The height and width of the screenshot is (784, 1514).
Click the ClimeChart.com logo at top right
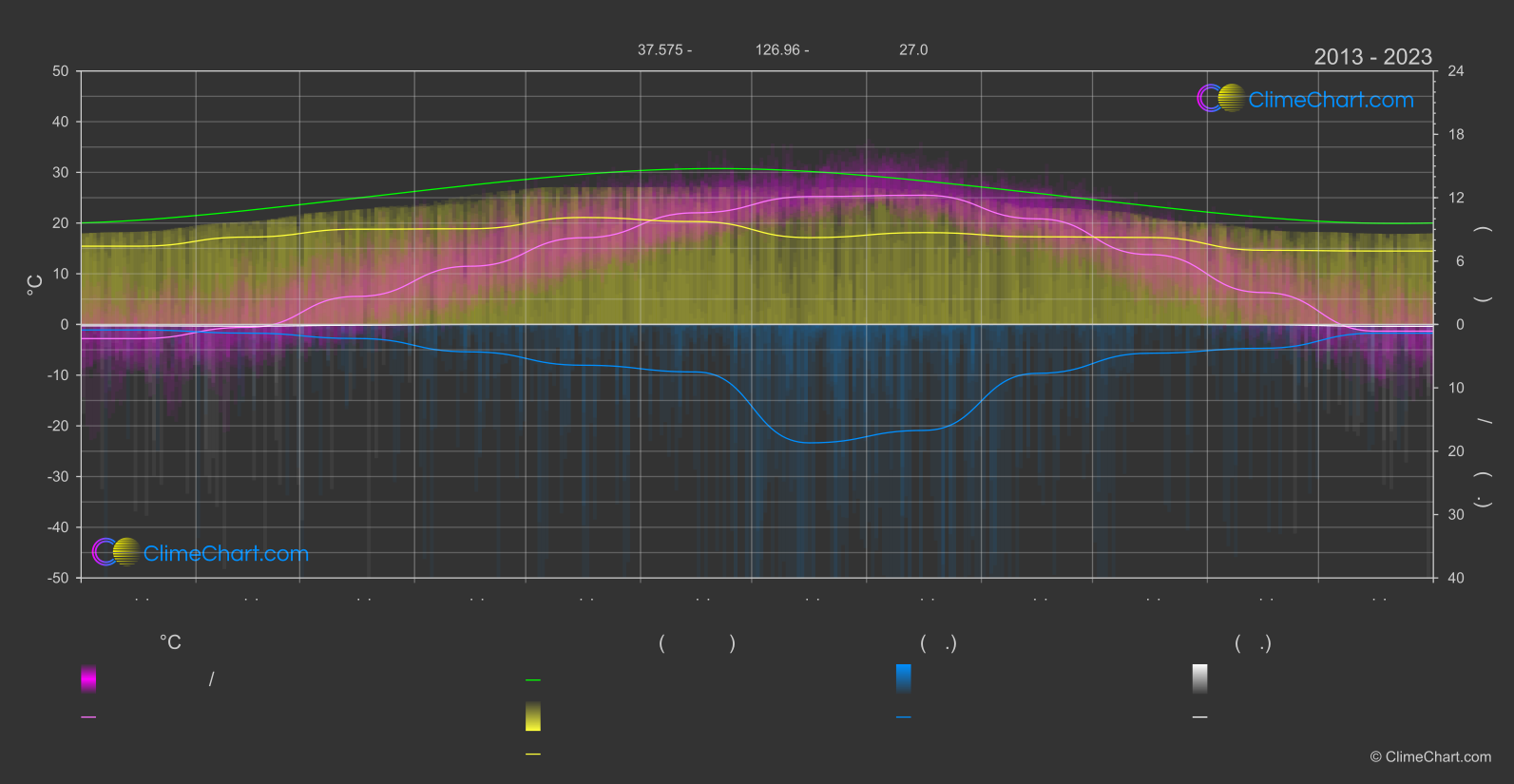(x=1305, y=99)
